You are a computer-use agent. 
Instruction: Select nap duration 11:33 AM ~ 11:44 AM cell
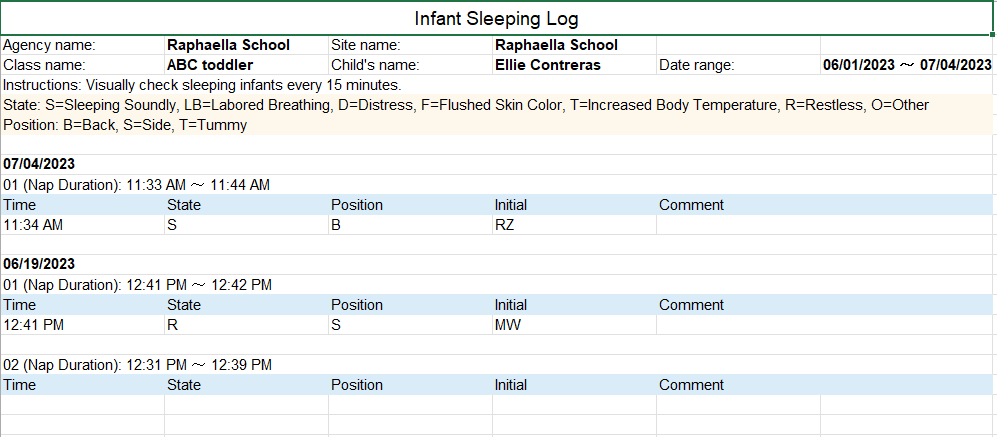136,185
